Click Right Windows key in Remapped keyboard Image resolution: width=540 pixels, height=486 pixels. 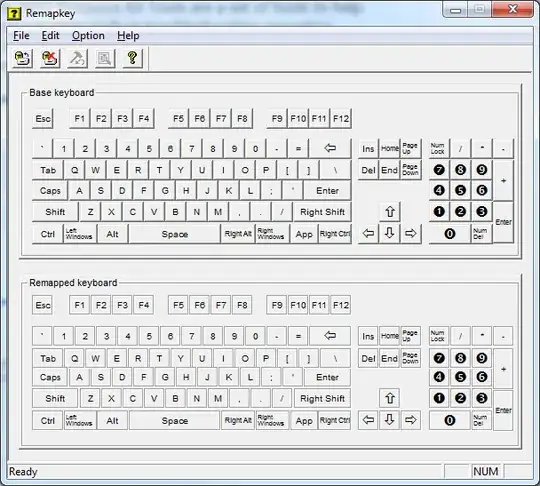point(271,420)
